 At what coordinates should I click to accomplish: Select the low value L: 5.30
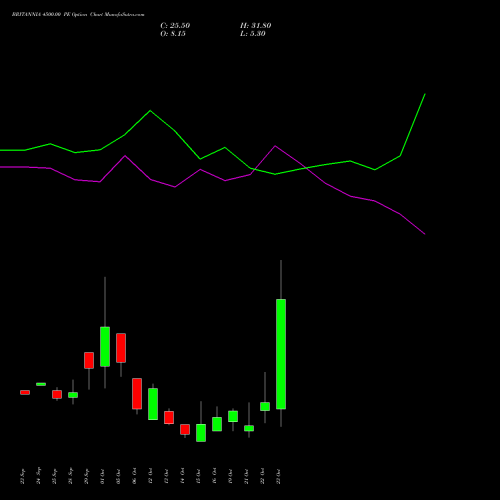tap(253, 34)
